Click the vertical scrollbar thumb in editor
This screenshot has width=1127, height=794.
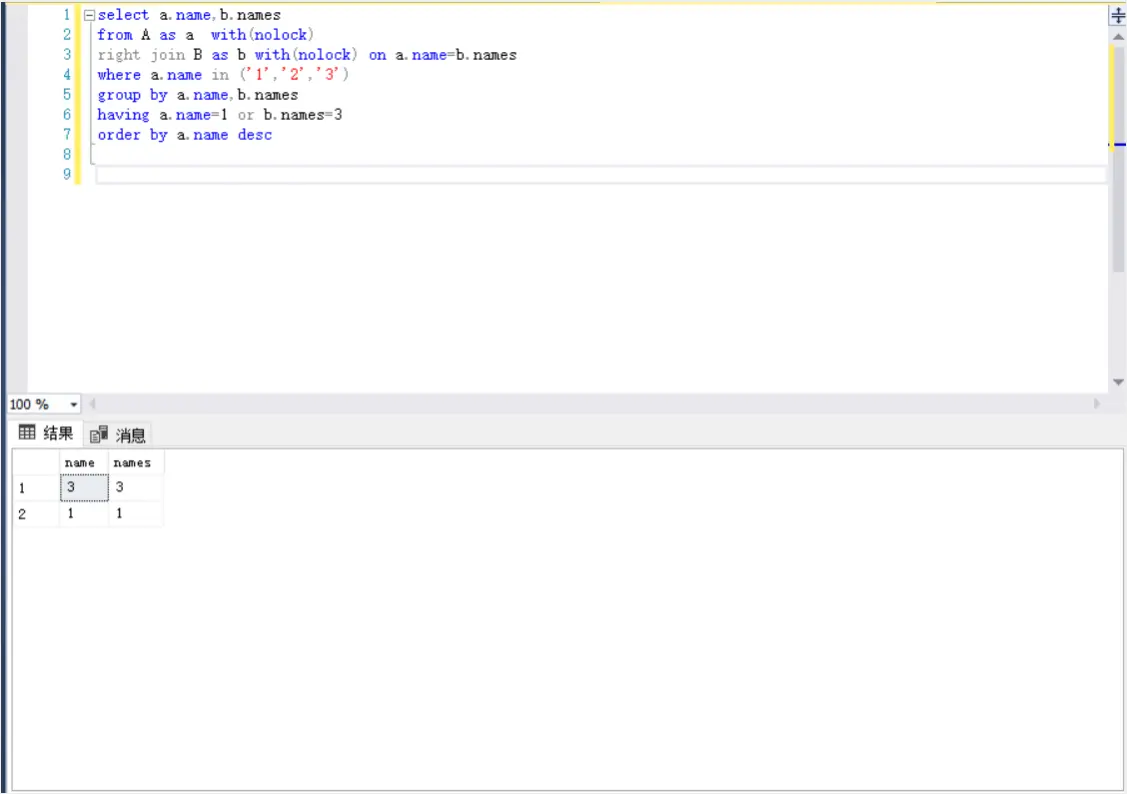[1118, 158]
